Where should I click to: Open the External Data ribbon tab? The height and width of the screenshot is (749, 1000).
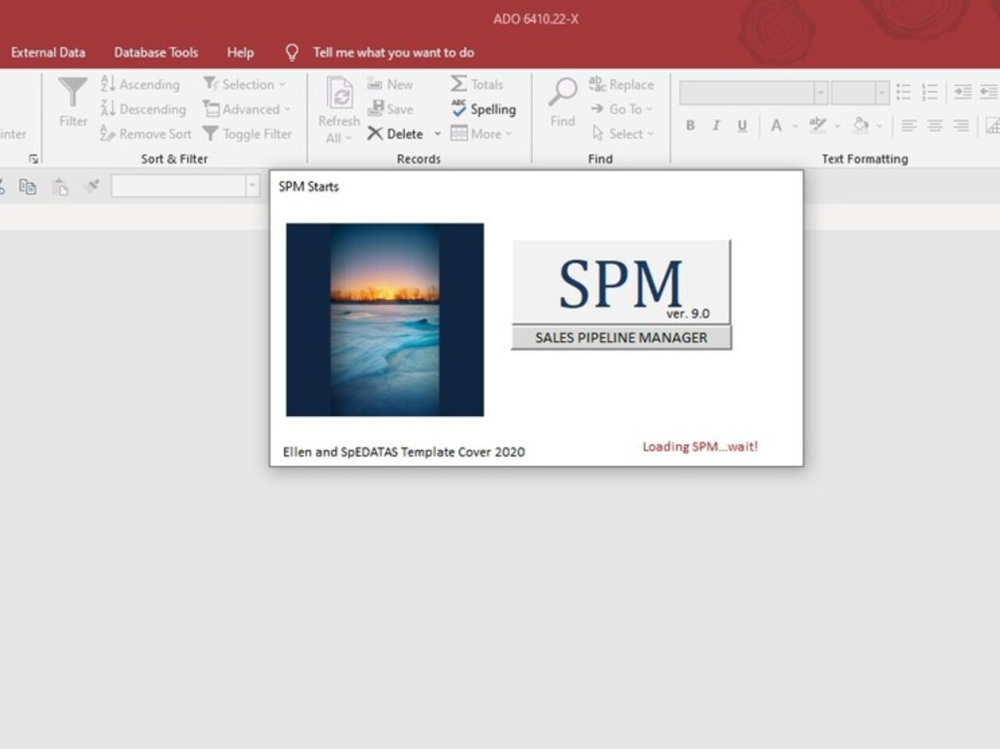(48, 52)
